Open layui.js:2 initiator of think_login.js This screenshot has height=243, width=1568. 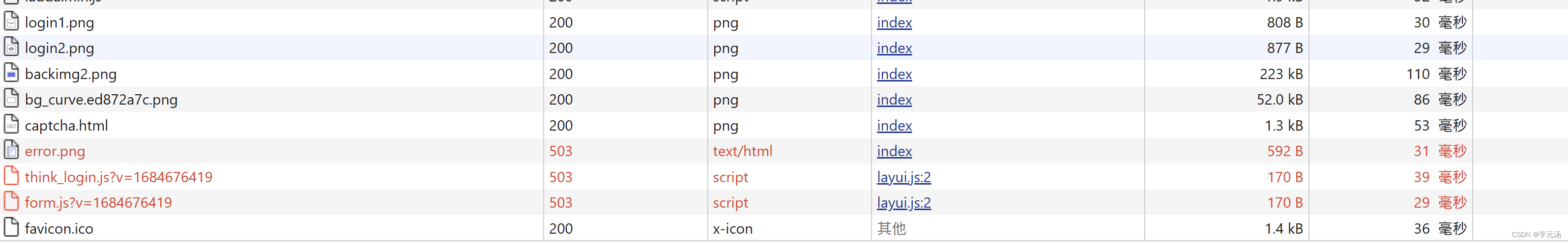coord(904,177)
